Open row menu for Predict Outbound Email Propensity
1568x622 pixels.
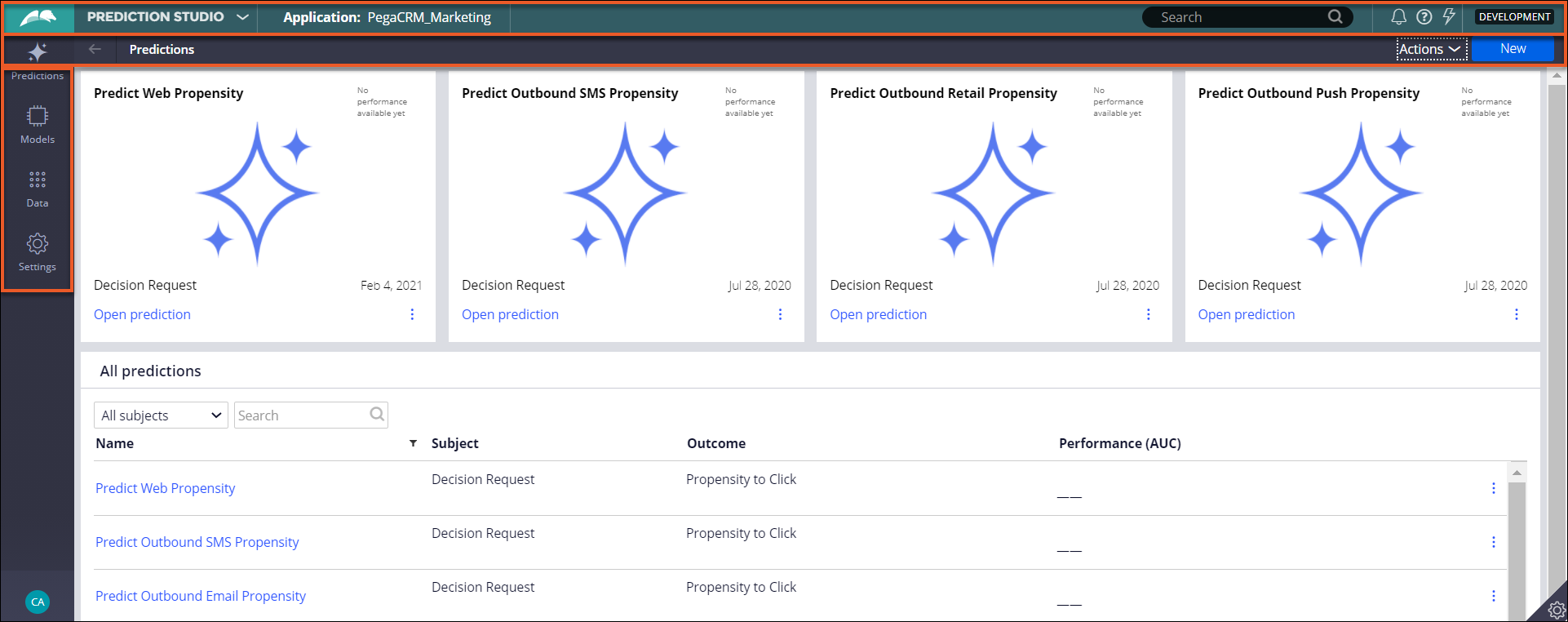click(x=1493, y=596)
